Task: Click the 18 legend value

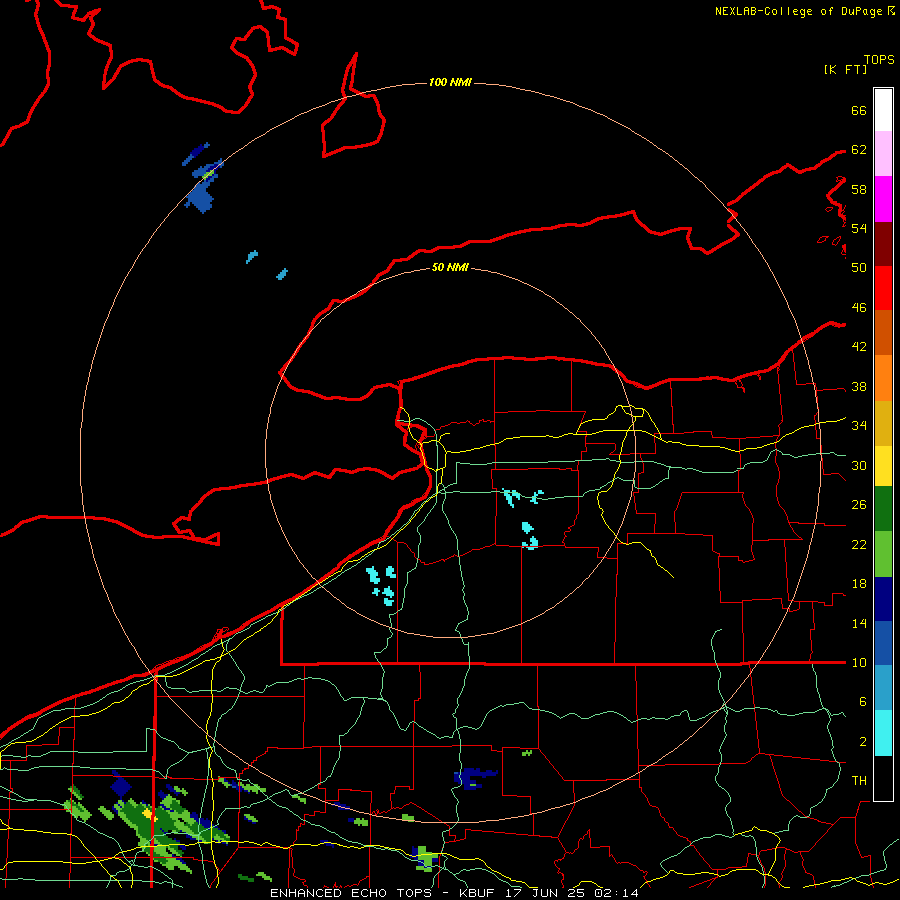Action: click(859, 584)
